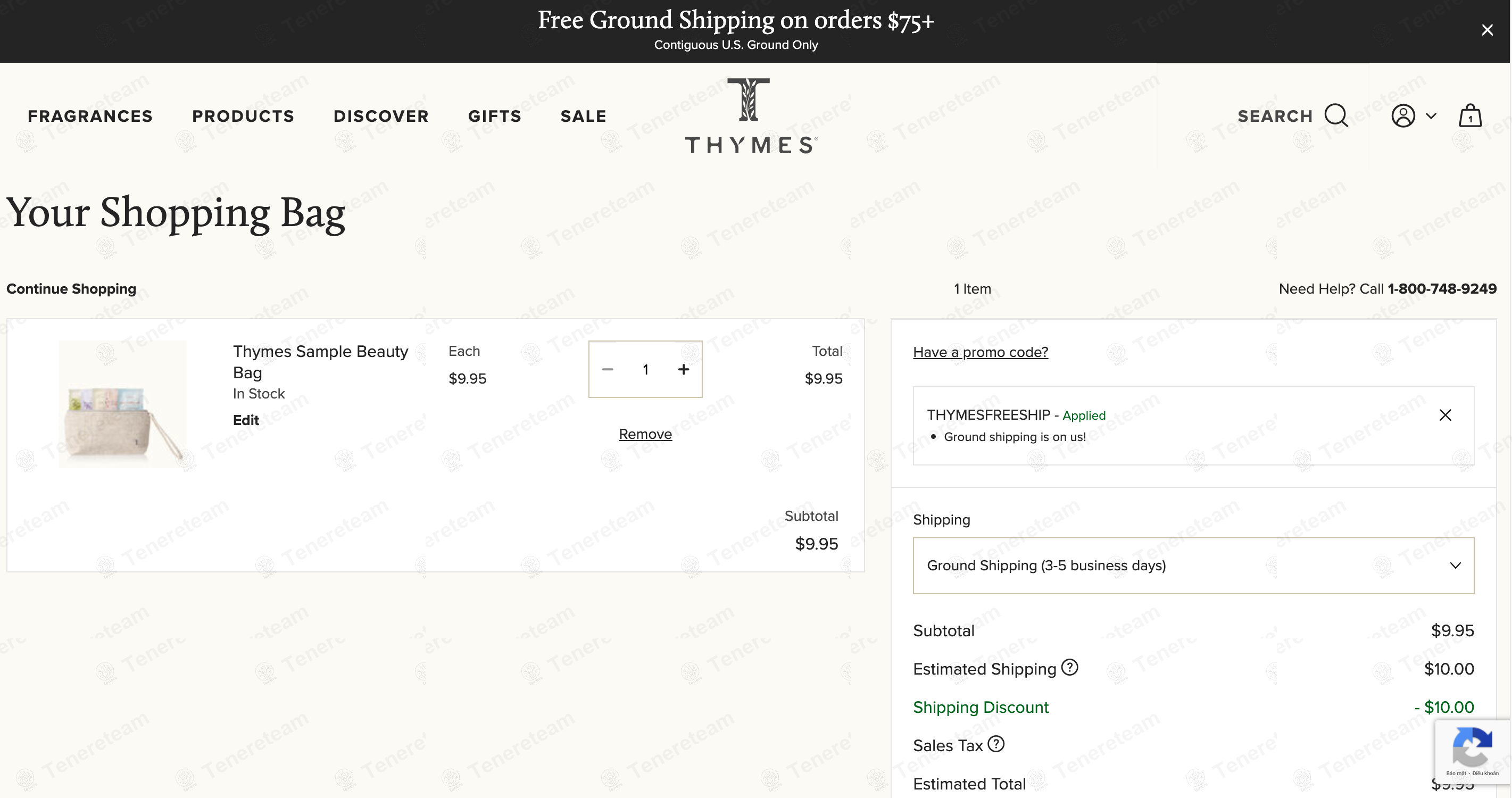Open the account profile icon
1512x798 pixels.
click(x=1403, y=115)
